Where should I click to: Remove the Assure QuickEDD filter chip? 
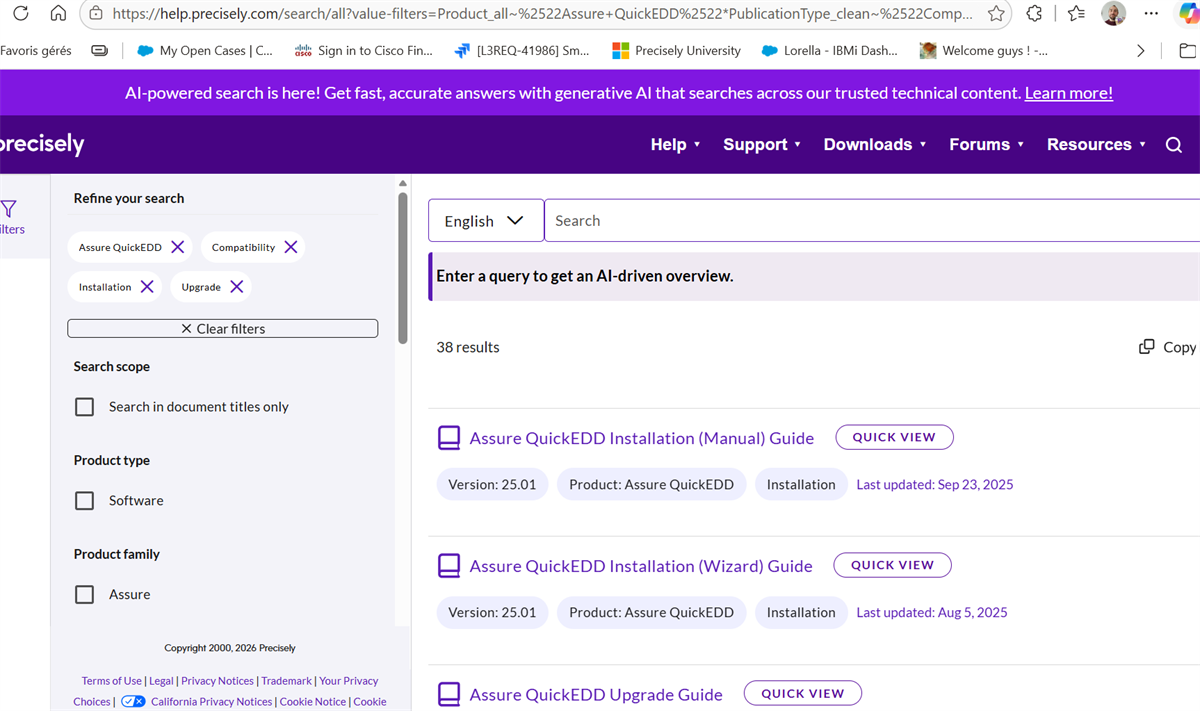177,247
